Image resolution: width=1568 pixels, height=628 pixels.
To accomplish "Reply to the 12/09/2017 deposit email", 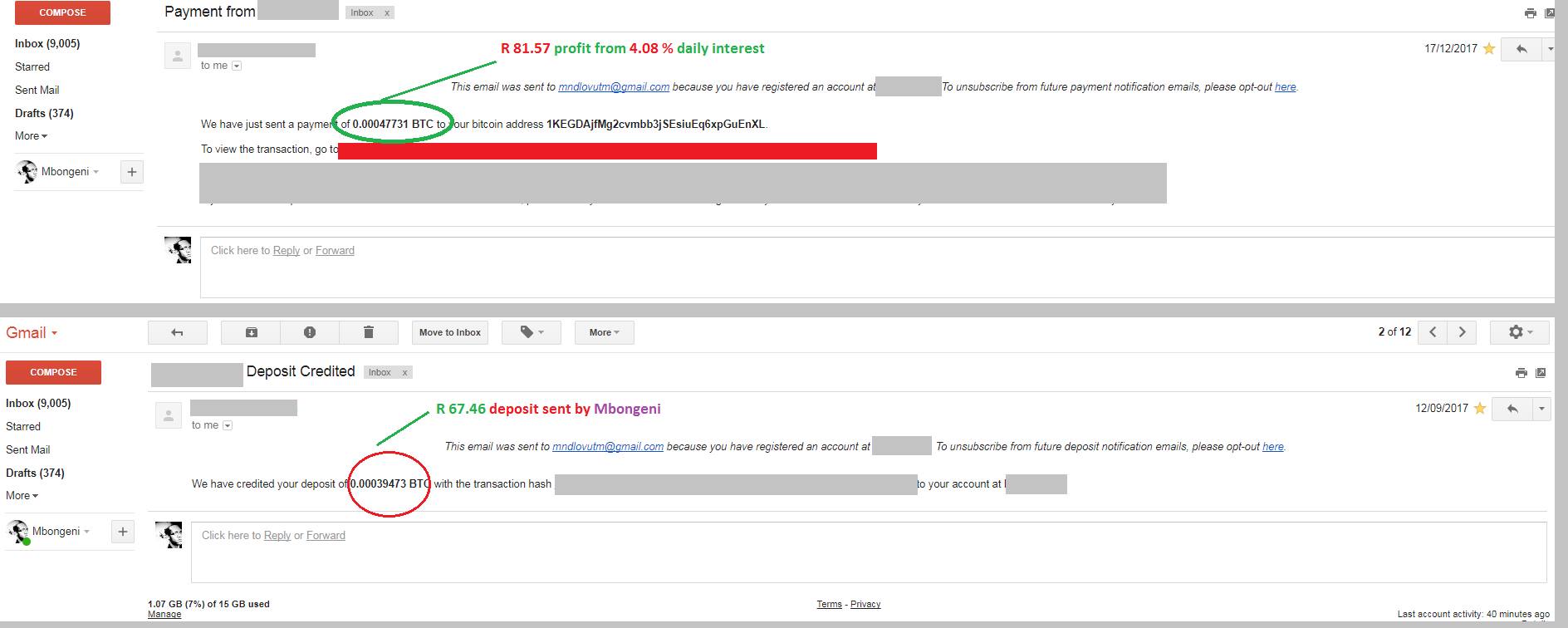I will point(1512,409).
